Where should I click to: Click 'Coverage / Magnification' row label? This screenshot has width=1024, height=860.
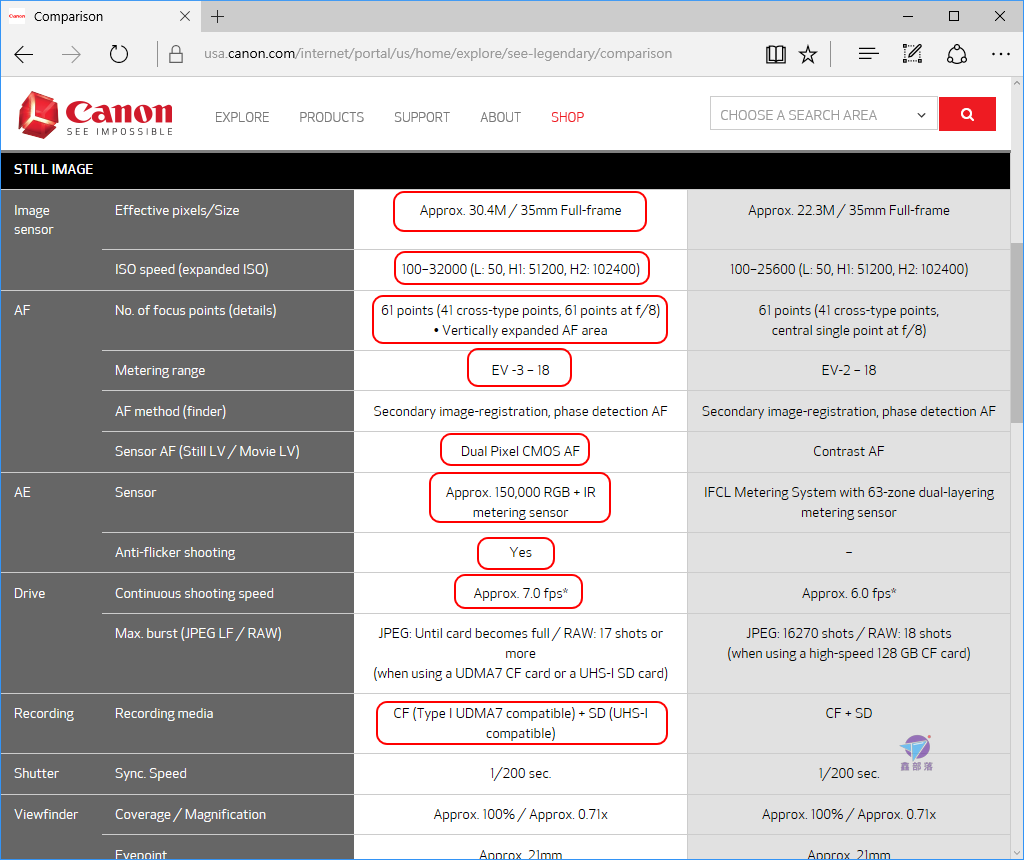coord(191,814)
